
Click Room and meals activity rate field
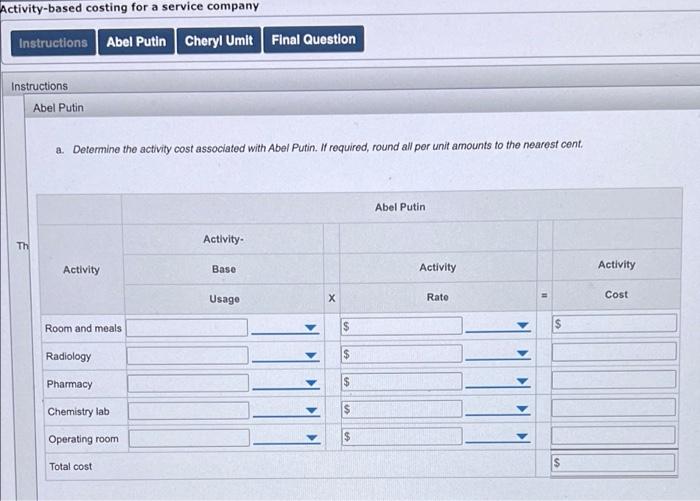click(401, 326)
